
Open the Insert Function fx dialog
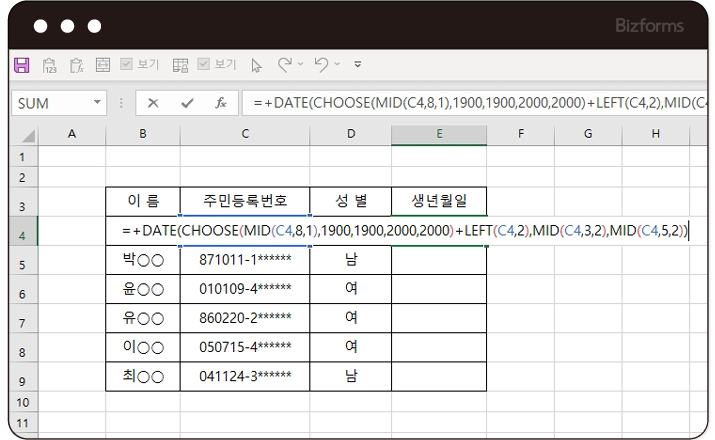221,103
